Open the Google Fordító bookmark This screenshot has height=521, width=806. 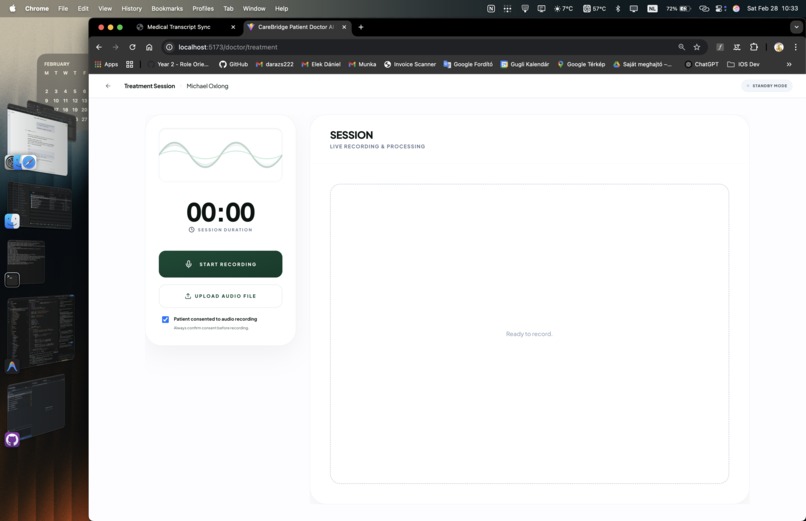[468, 64]
